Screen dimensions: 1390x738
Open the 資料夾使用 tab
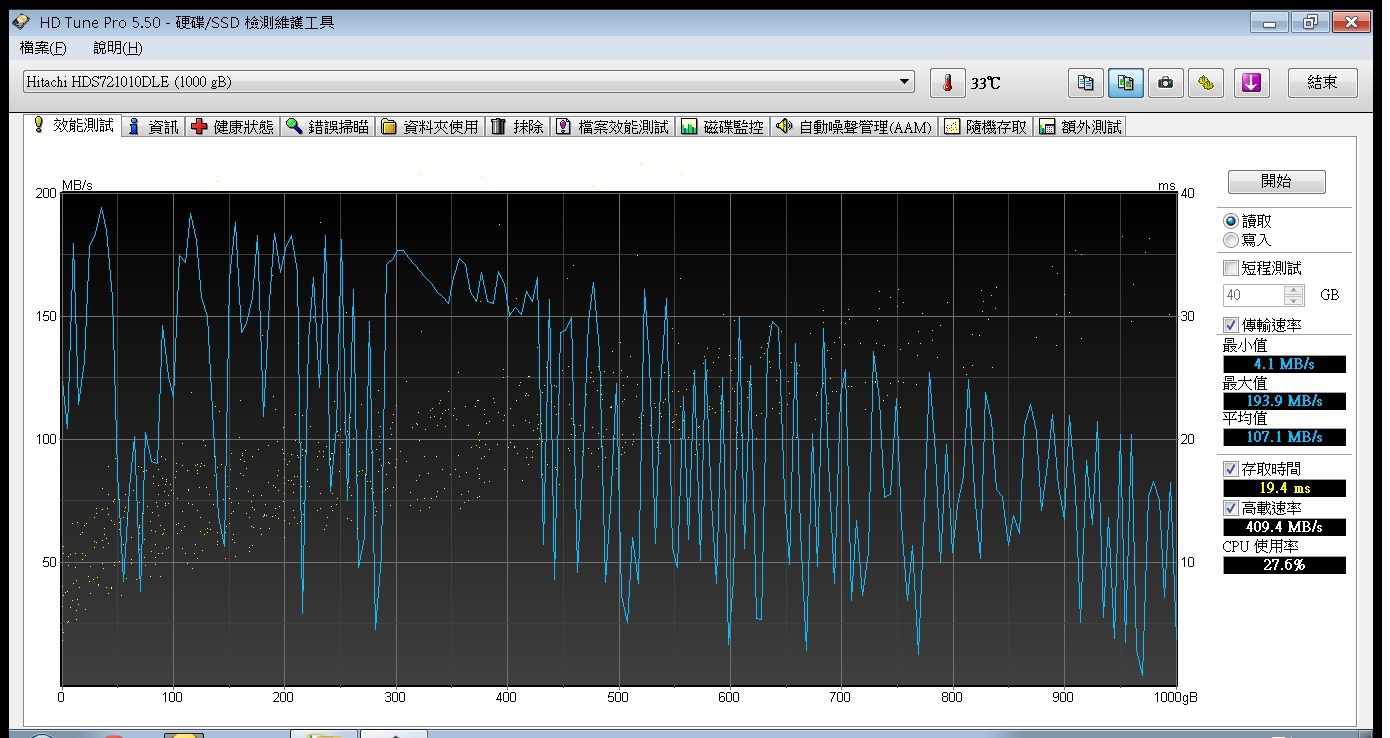(x=431, y=127)
